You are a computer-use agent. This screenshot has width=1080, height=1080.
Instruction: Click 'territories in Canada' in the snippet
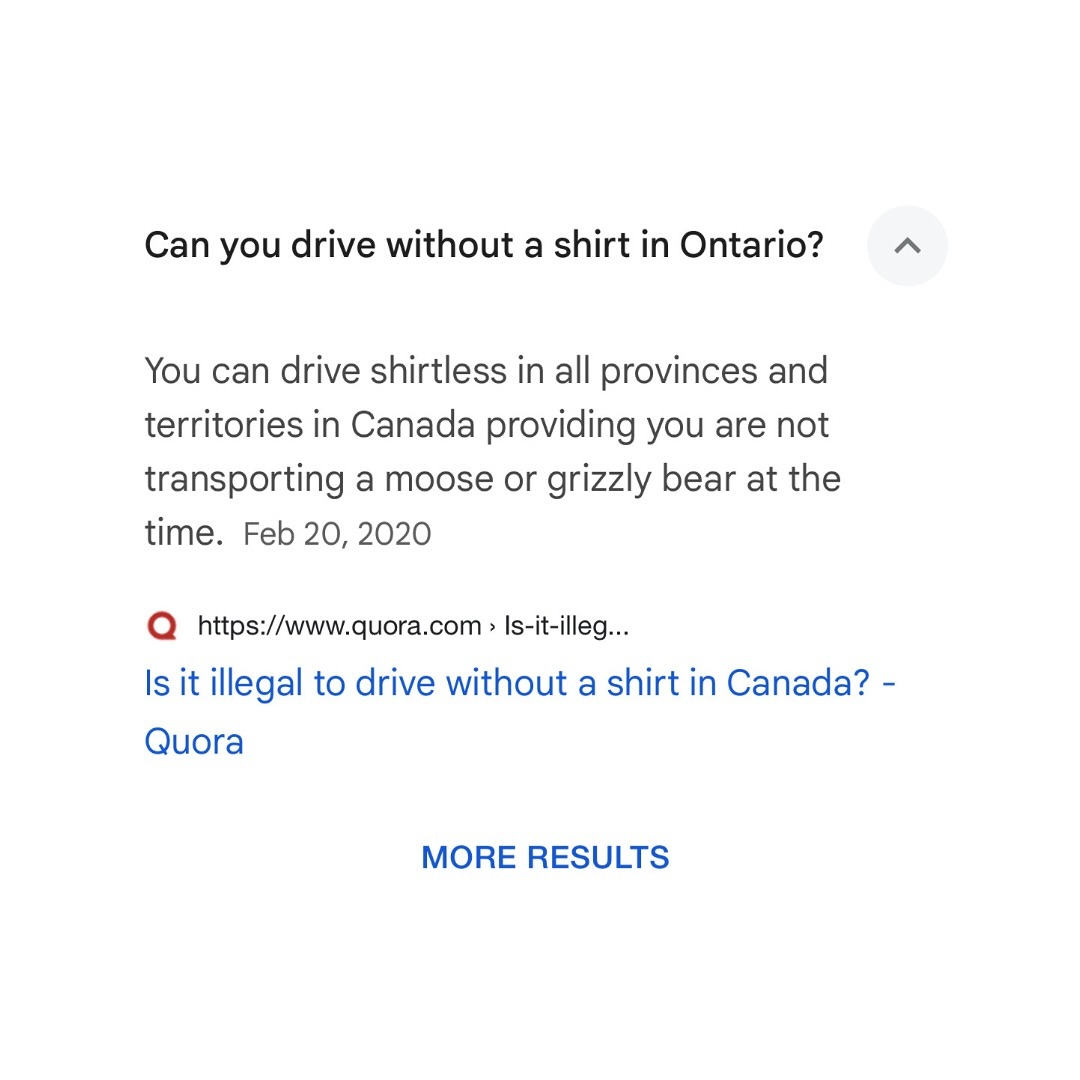click(310, 424)
